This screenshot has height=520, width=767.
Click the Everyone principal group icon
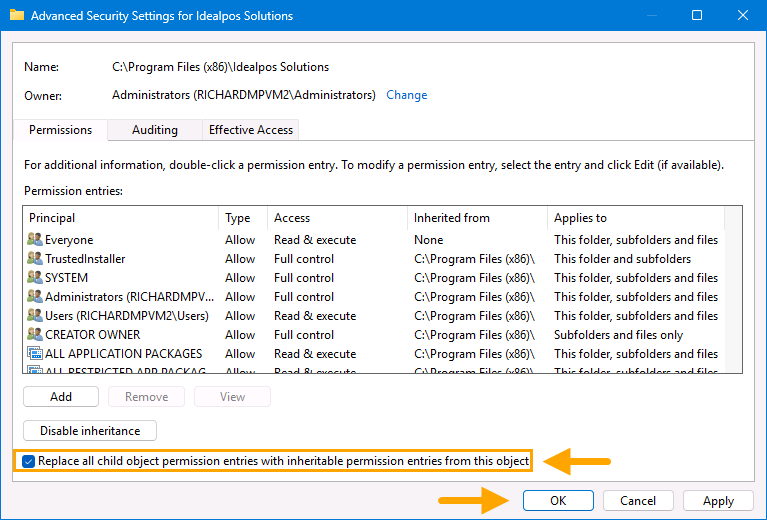point(35,240)
